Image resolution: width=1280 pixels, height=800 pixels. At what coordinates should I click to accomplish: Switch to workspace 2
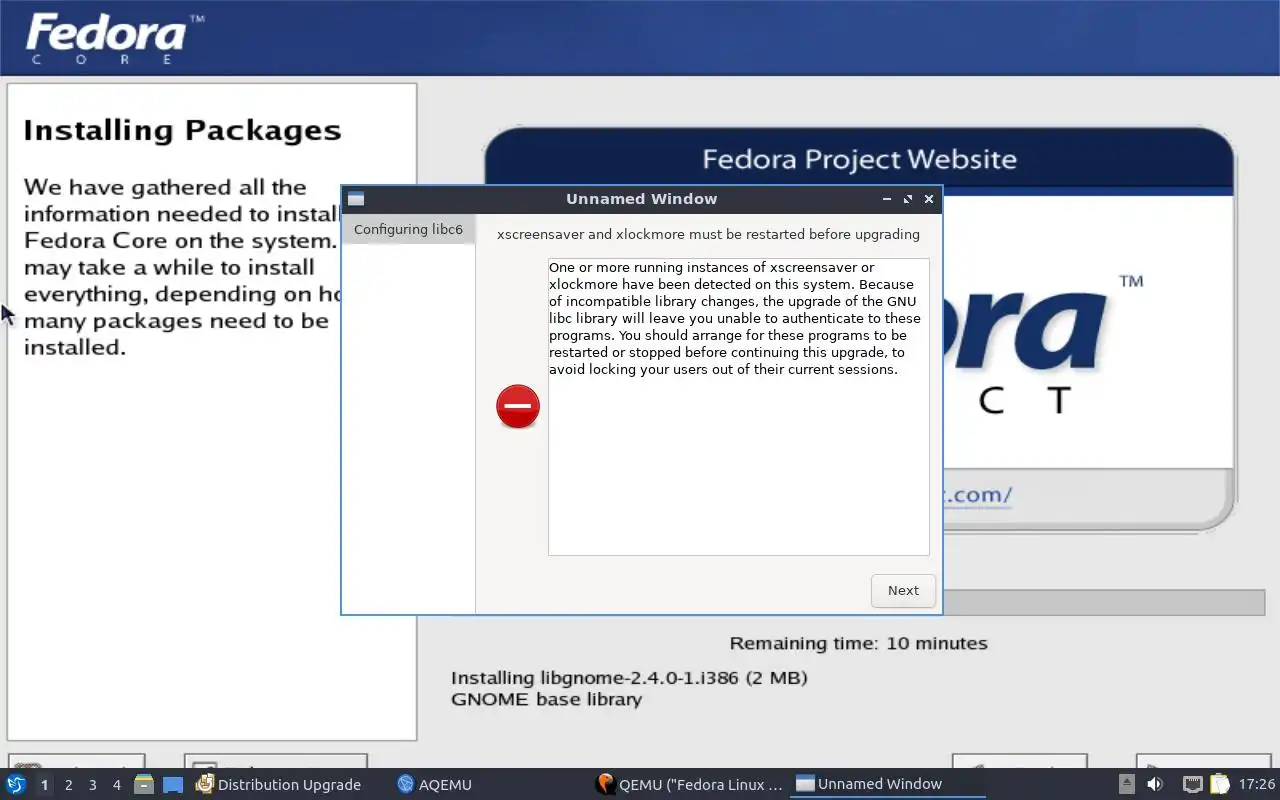68,785
